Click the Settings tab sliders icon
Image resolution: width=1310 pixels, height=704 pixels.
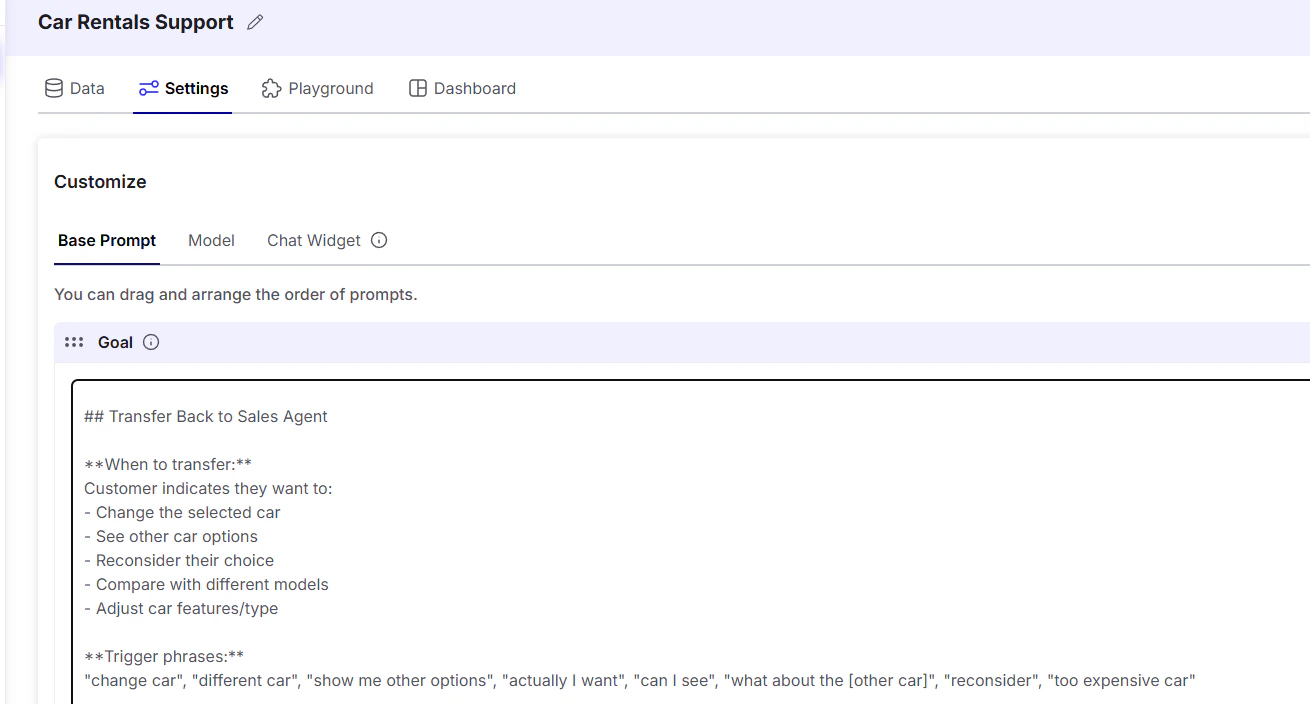click(148, 88)
